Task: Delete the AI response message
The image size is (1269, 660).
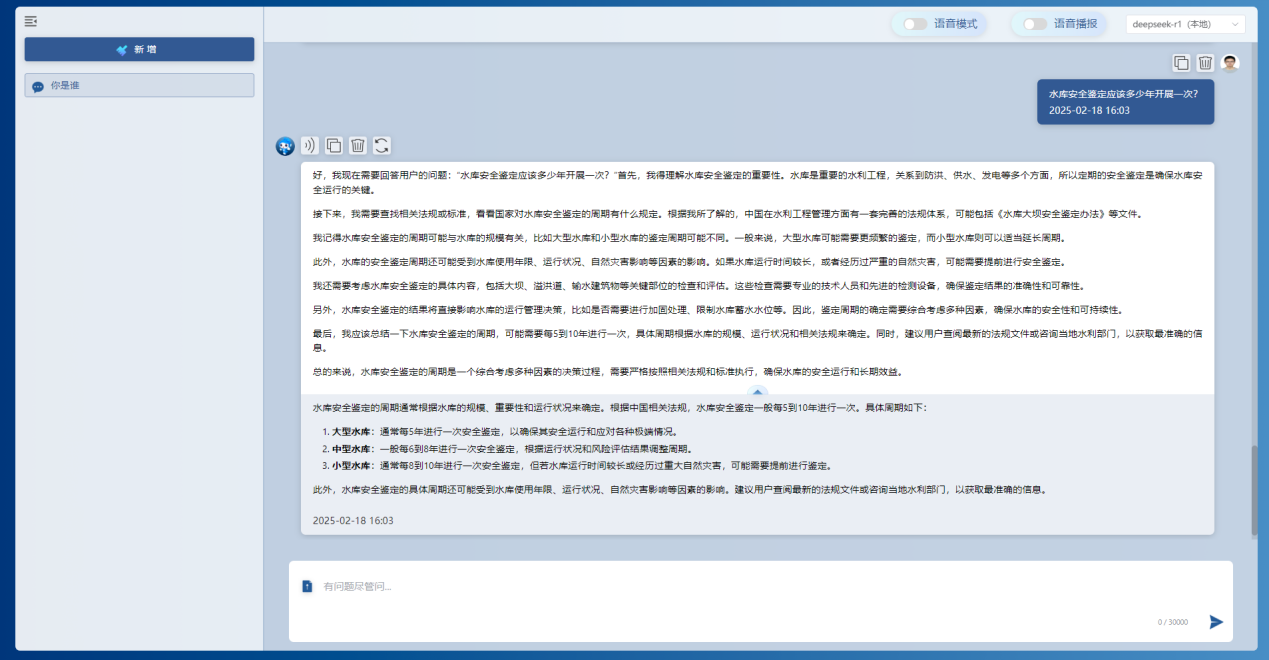Action: coord(358,146)
